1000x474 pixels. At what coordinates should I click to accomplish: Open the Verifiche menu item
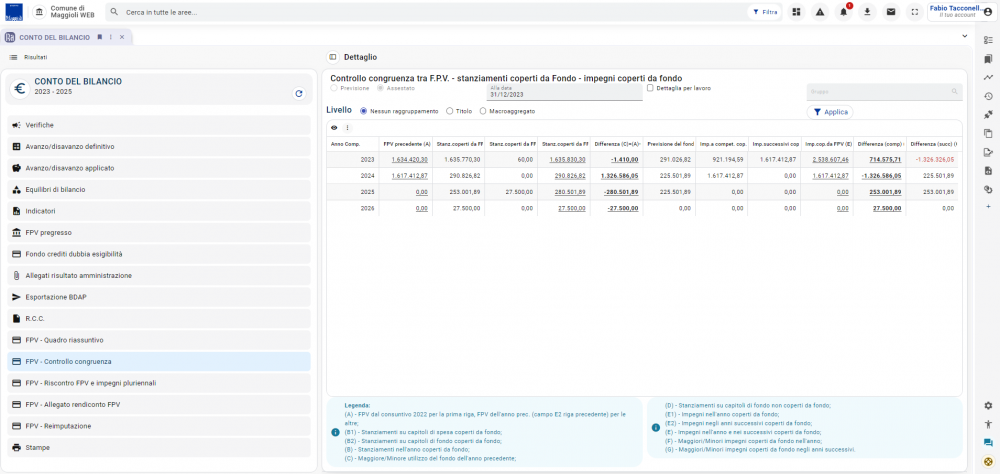coord(159,125)
